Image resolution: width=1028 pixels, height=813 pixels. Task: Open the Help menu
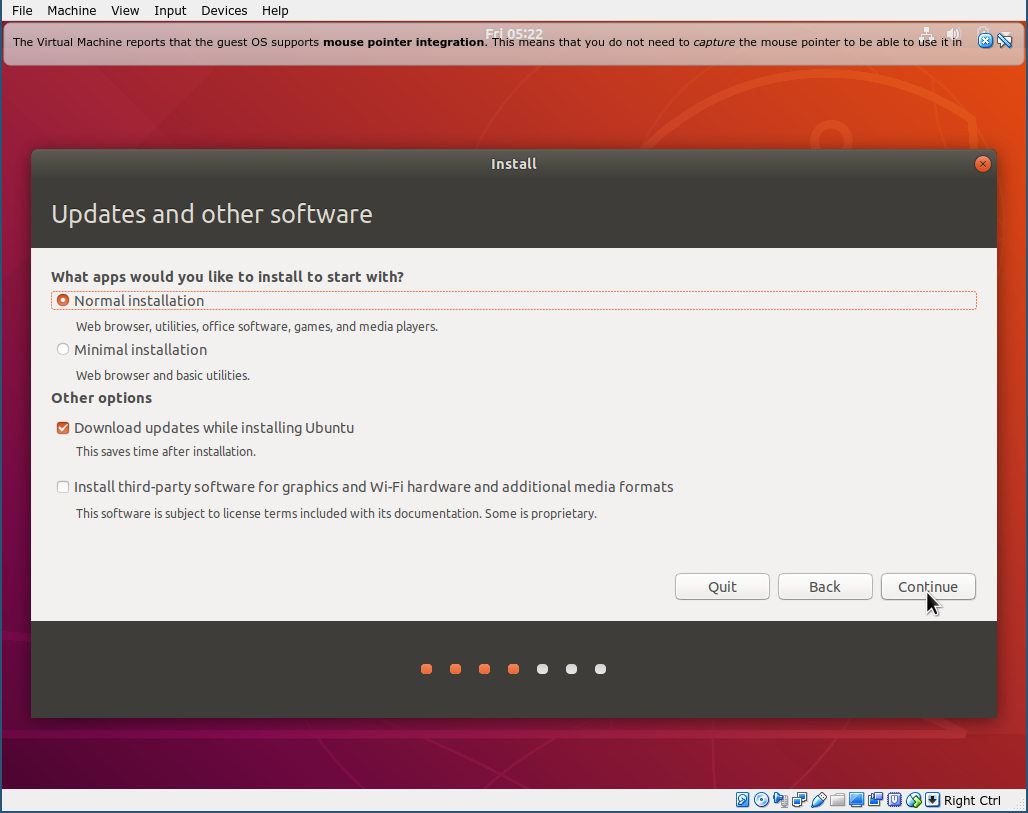[x=275, y=10]
